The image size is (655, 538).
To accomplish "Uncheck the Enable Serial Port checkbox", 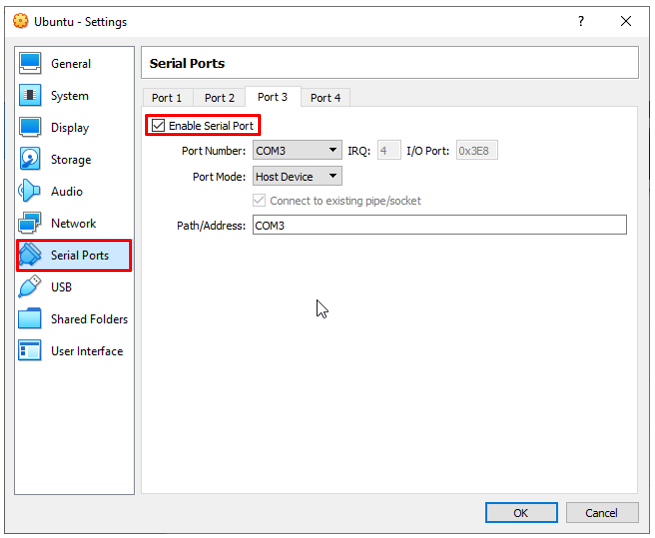I will (x=158, y=125).
